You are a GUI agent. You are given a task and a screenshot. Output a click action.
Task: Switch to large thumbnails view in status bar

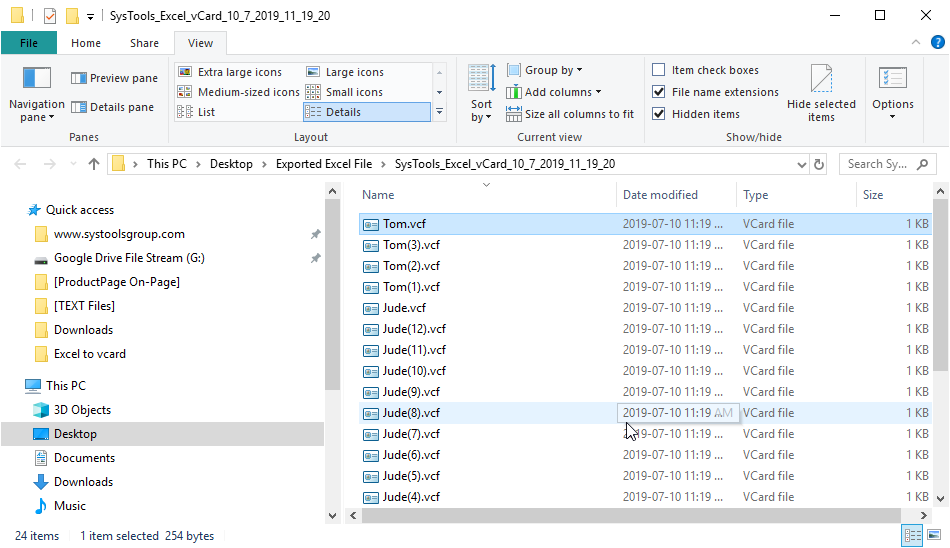934,535
